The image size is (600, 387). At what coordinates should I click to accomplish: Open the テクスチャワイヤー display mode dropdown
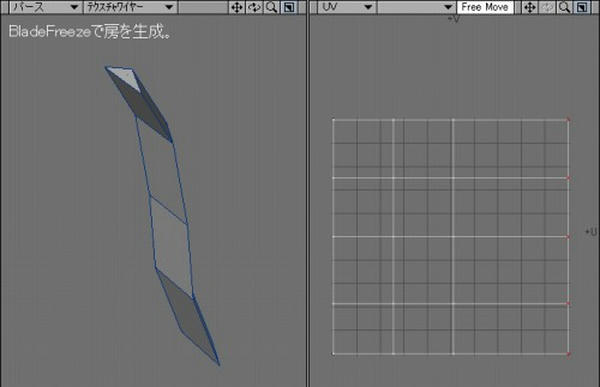click(x=130, y=7)
